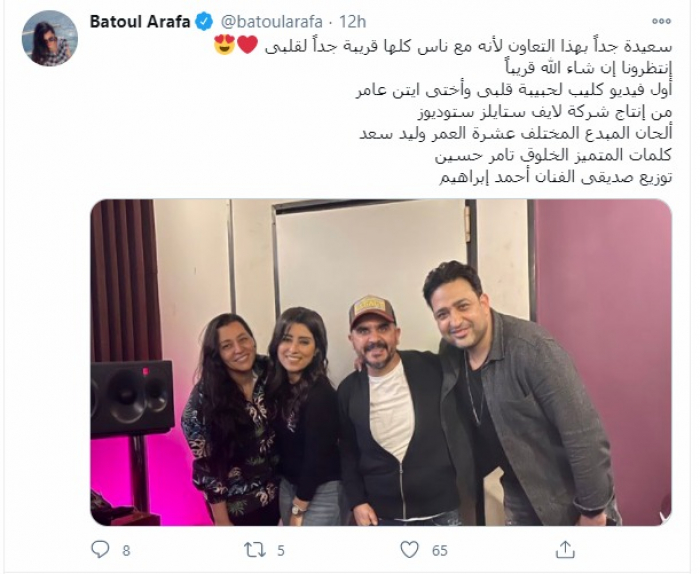Viewport: 700px width, 574px height.
Task: Open the share tweet upload icon
Action: [564, 549]
